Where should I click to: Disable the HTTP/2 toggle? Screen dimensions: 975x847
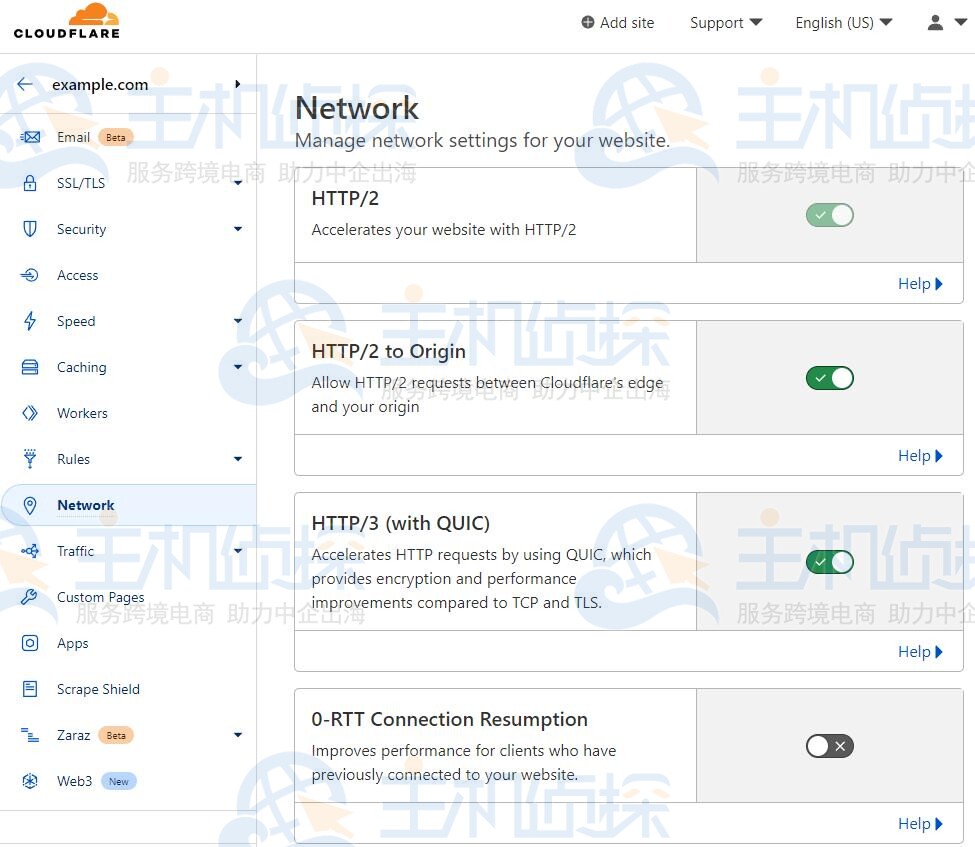829,215
